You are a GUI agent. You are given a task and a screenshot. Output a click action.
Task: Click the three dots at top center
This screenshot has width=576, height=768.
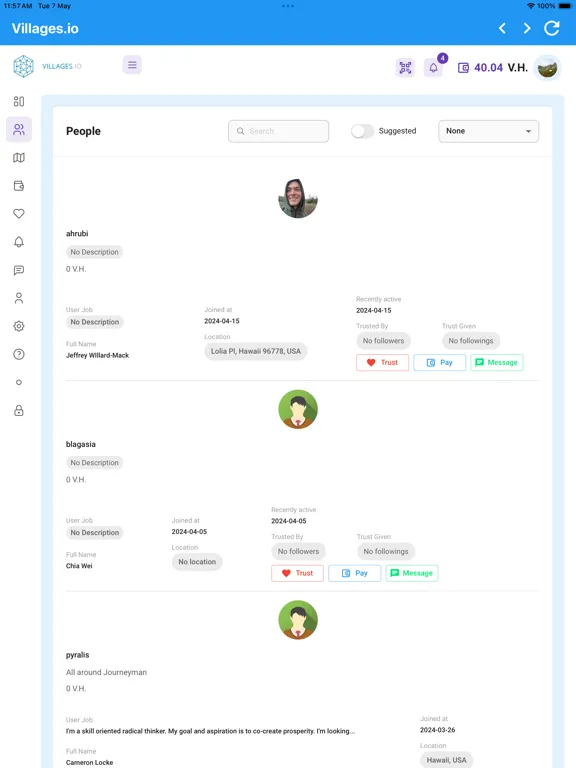[288, 6]
